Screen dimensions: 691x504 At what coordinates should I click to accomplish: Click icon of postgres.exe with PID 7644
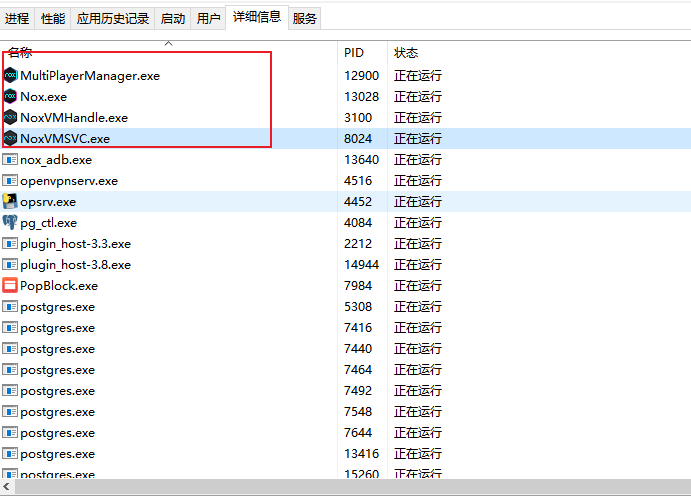[x=10, y=433]
